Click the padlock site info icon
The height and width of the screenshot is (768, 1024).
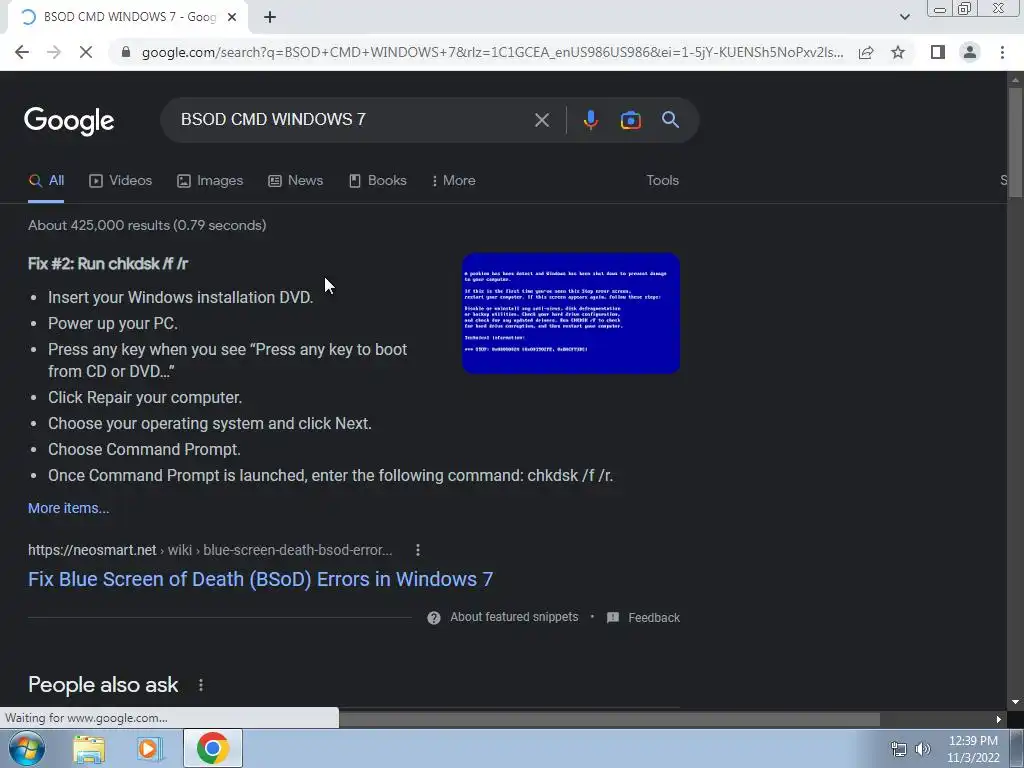click(126, 52)
